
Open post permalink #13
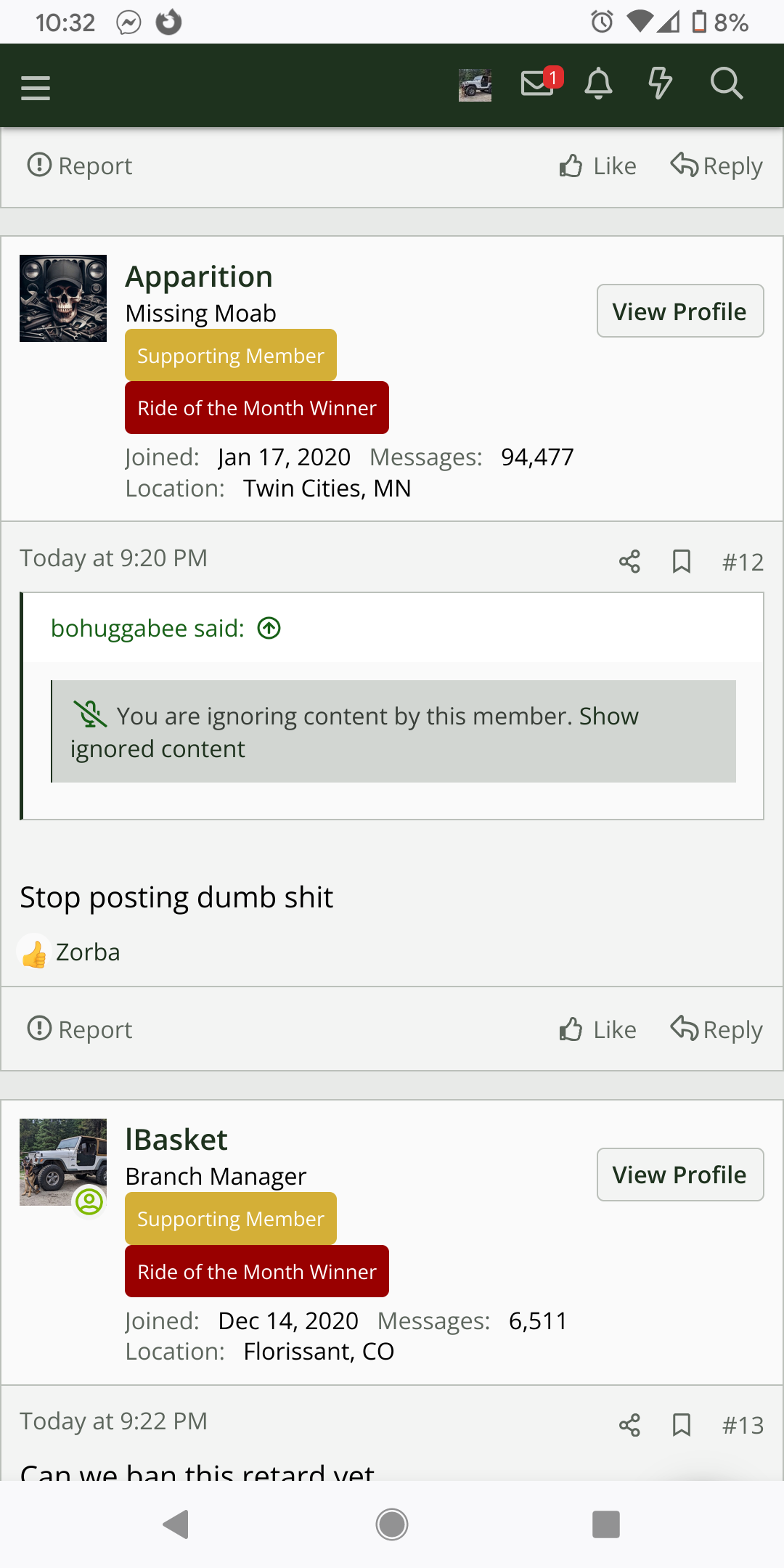(x=743, y=1424)
